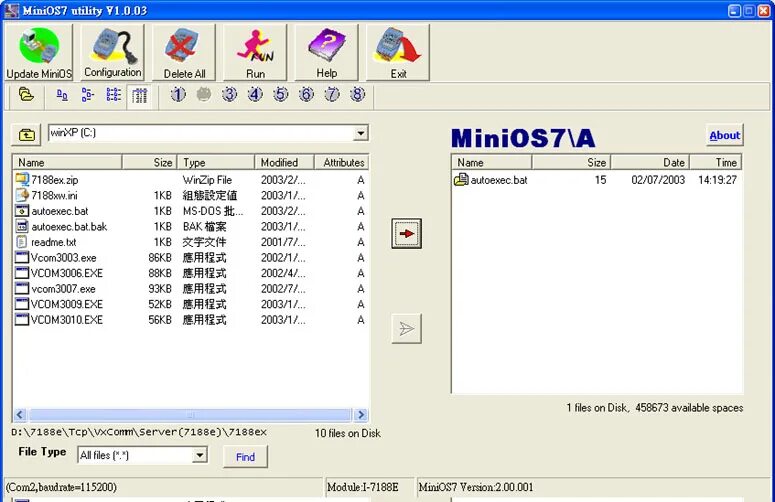775x502 pixels.
Task: Select VCOM3009.EXE file
Action: coord(67,304)
